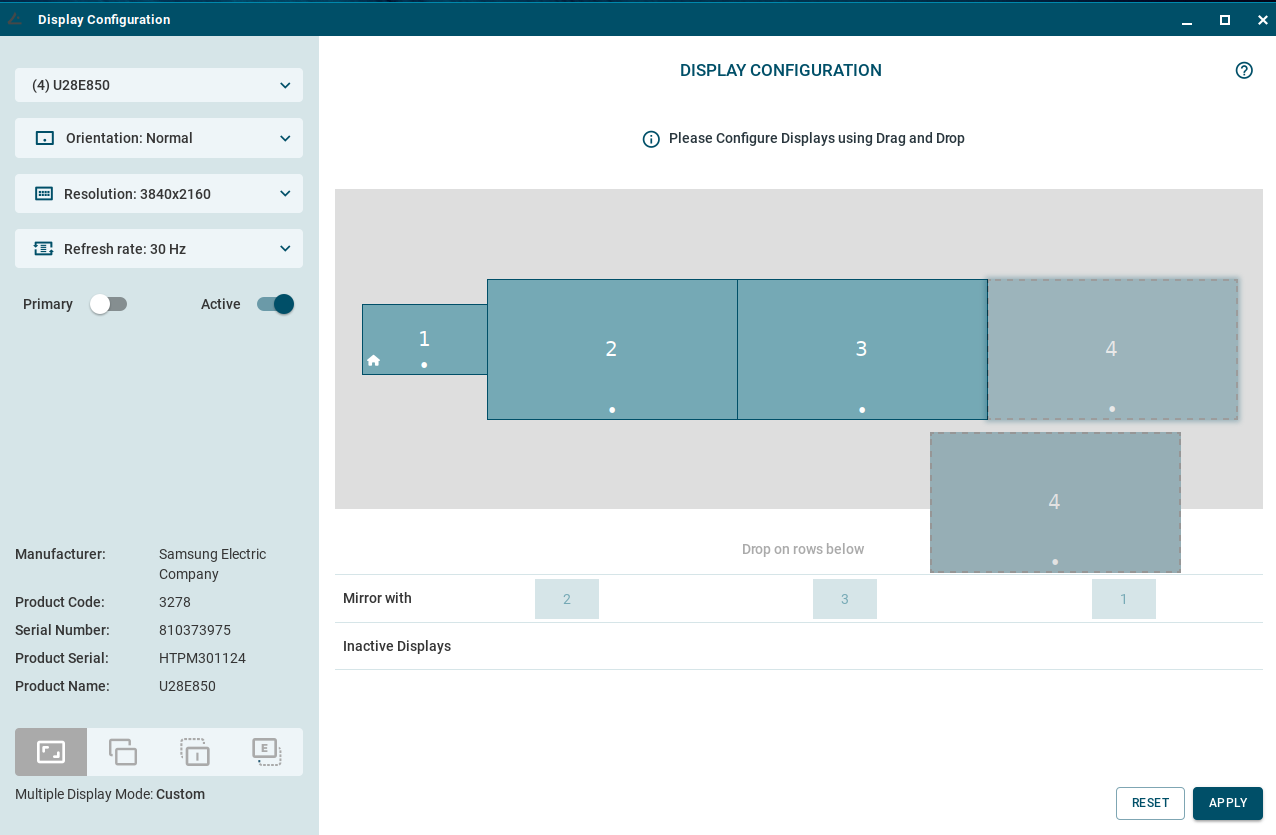Select the overlapping-screens mirror mode icon
Viewport: 1276px width, 835px height.
pyautogui.click(x=123, y=752)
